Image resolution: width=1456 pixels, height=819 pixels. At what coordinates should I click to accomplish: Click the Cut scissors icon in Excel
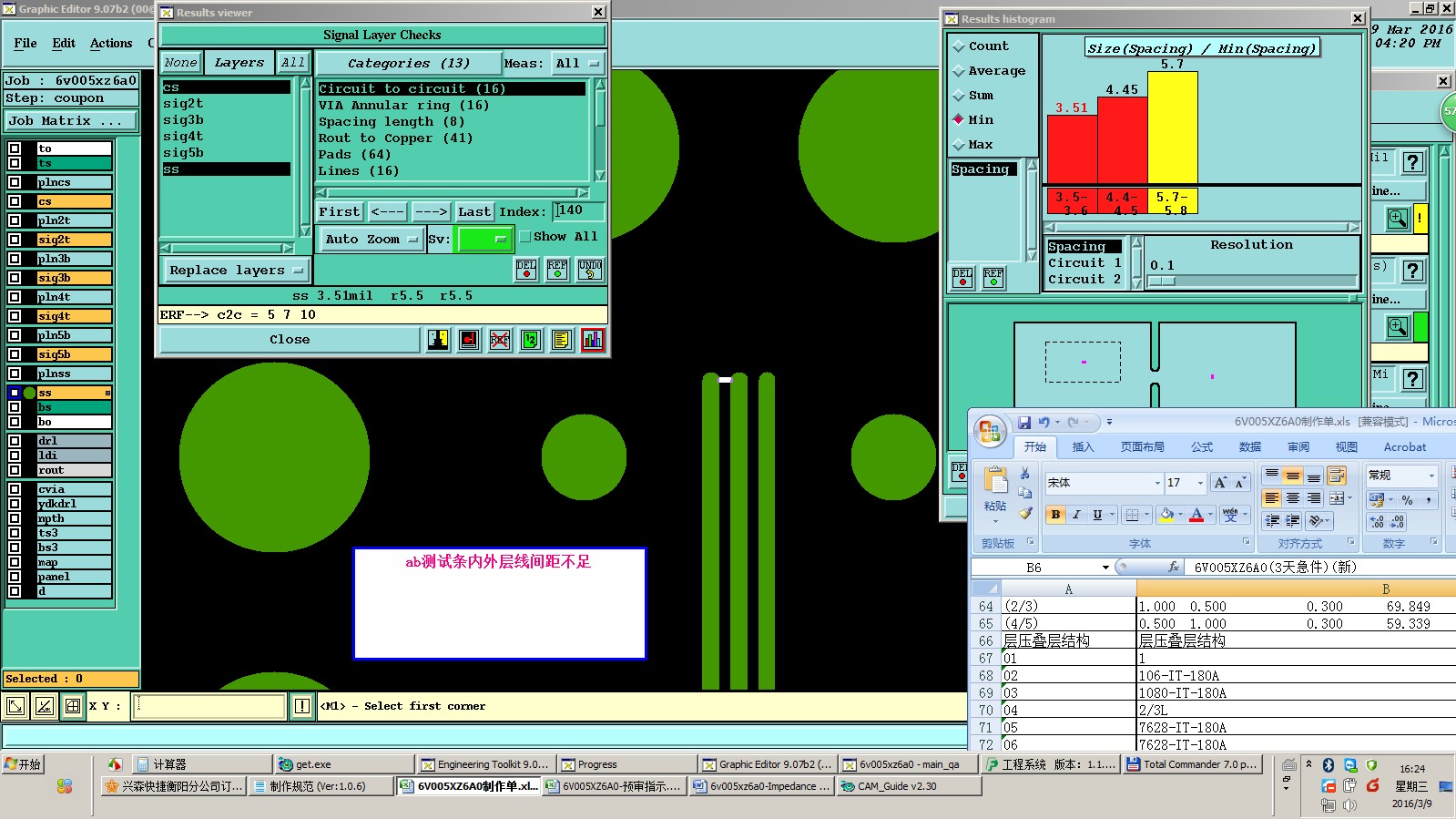1025,474
